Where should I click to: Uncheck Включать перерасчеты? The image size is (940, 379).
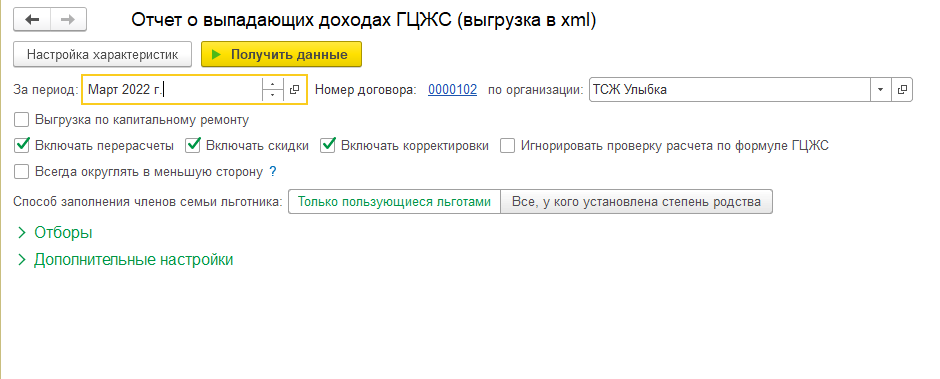(x=22, y=146)
